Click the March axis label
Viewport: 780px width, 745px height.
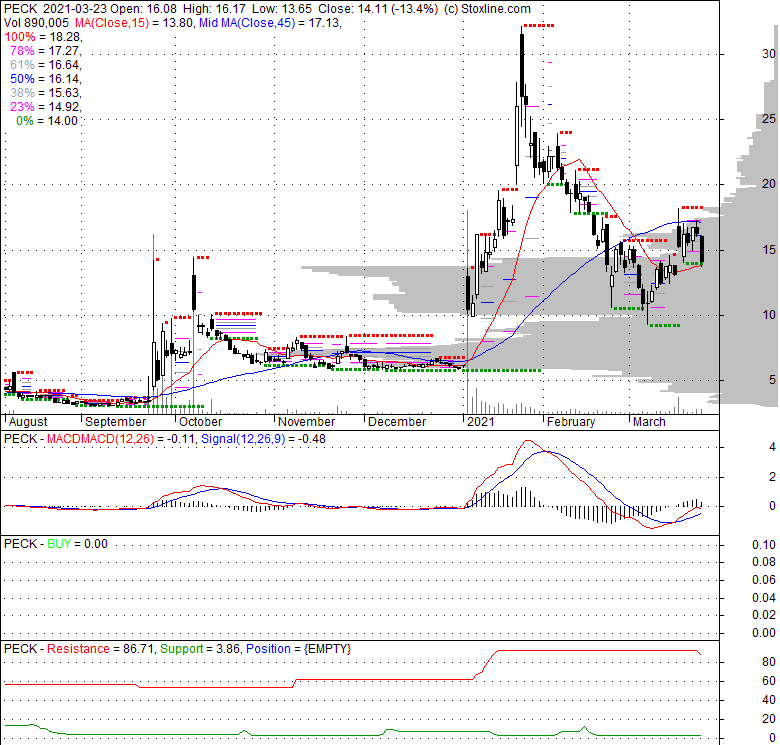[649, 422]
